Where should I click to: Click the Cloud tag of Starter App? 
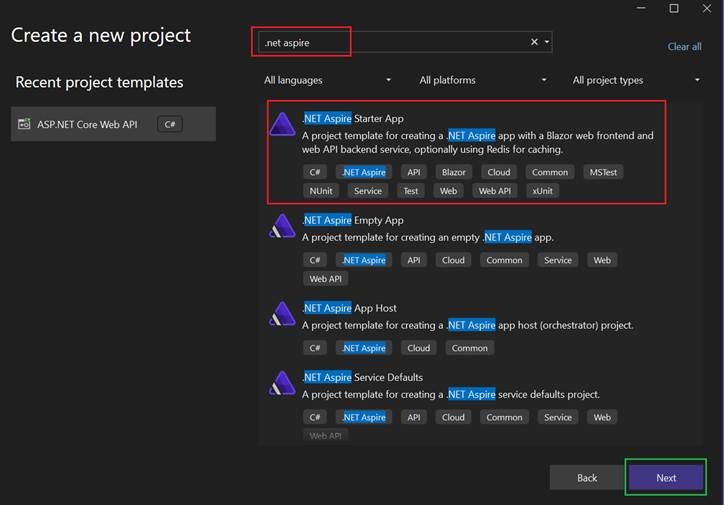pos(499,172)
